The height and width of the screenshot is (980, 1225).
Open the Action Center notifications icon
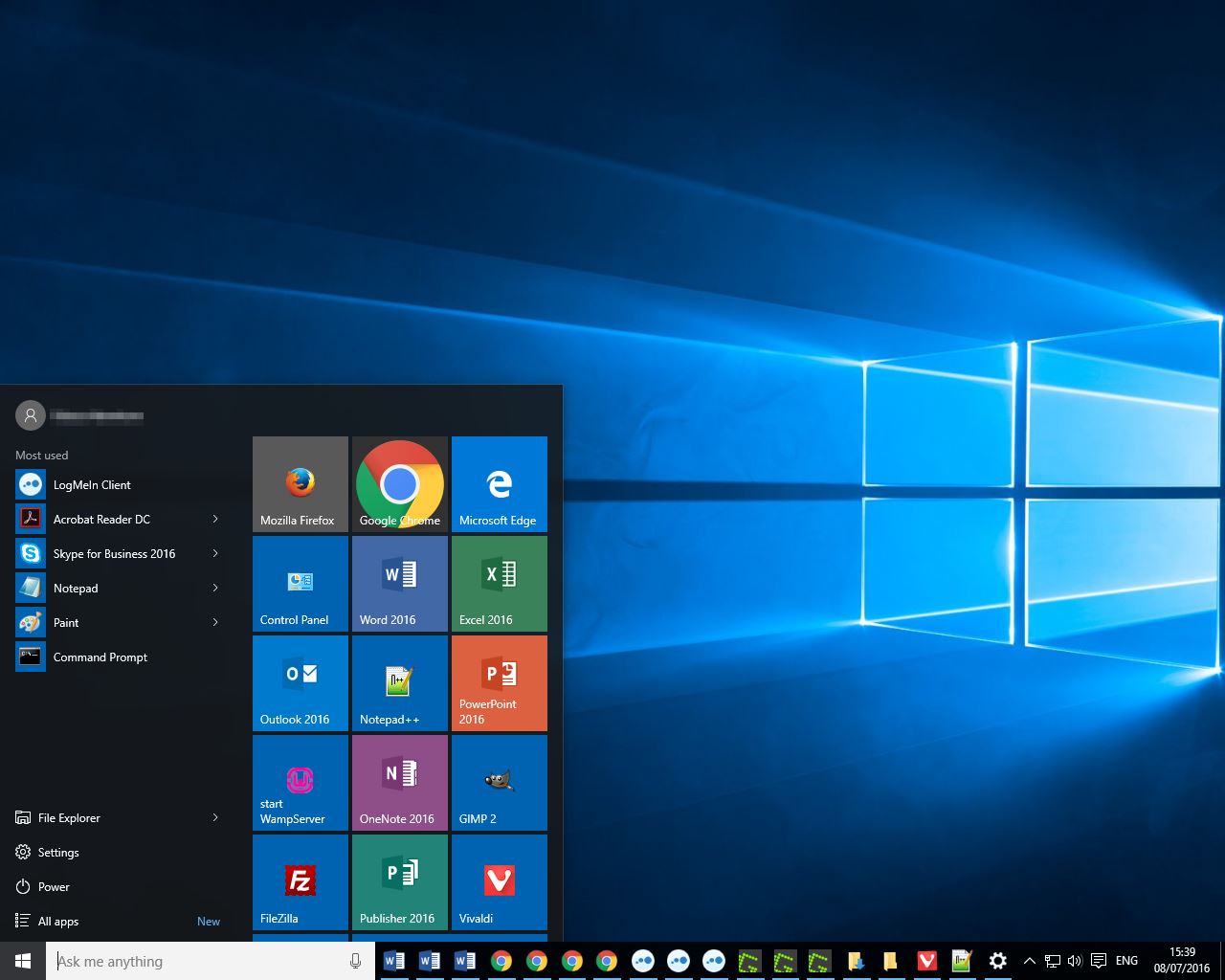pos(1099,961)
